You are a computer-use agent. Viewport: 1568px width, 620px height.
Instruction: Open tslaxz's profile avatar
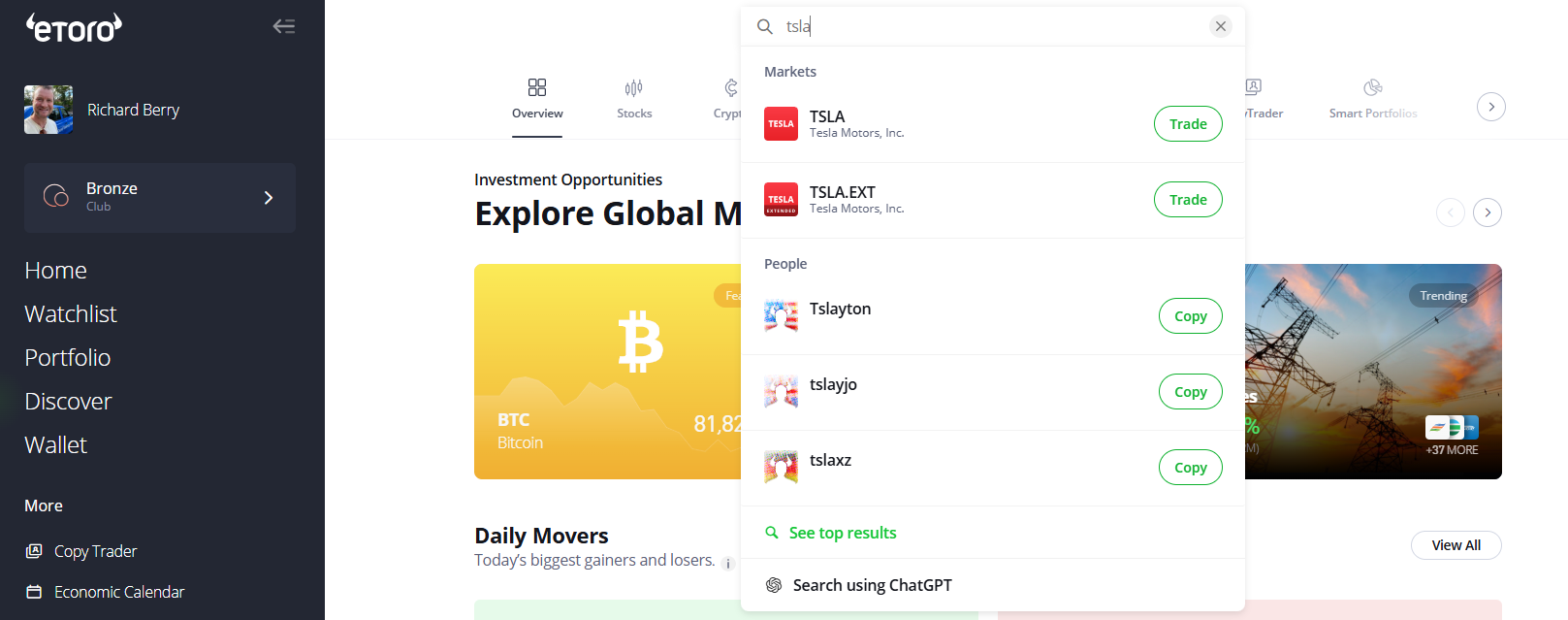(x=781, y=468)
